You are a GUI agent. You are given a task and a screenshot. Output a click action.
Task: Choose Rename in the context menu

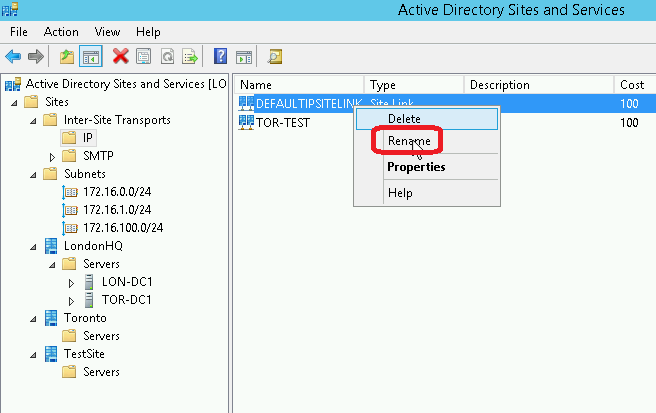[427, 141]
